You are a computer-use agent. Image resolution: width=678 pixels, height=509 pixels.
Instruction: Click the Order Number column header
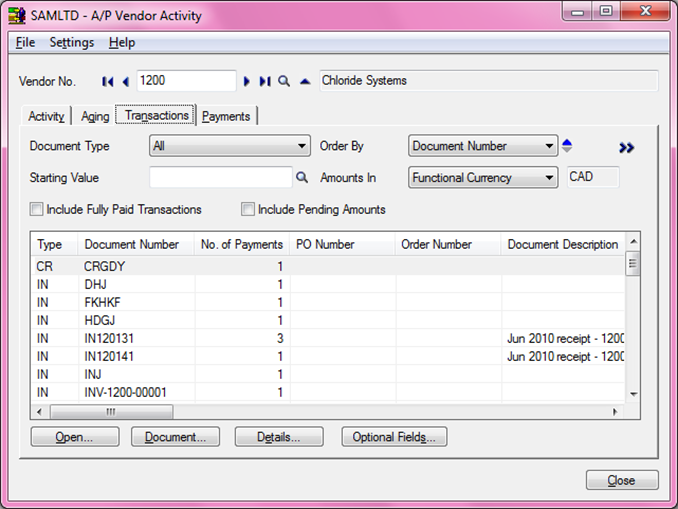click(448, 244)
